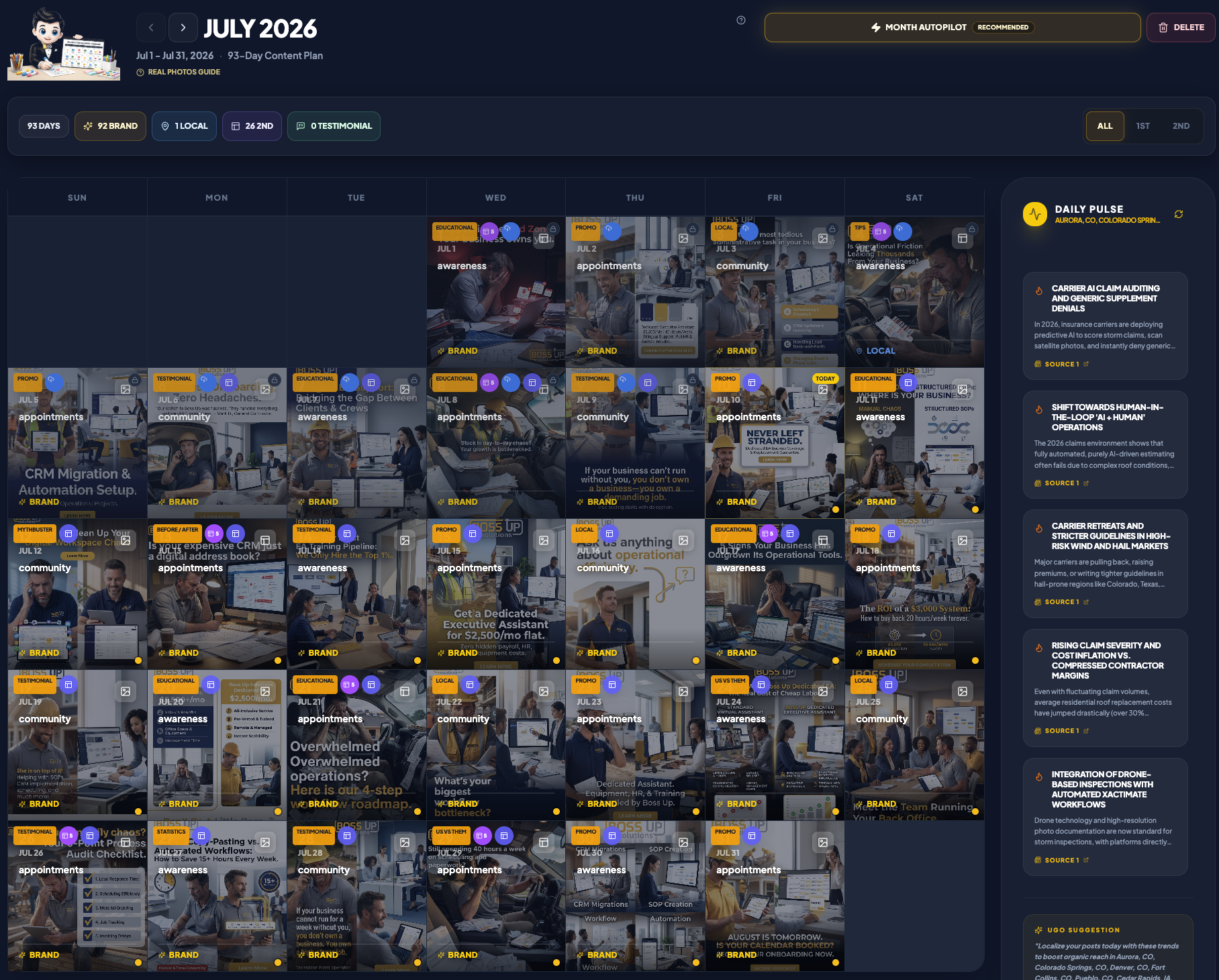Image resolution: width=1219 pixels, height=980 pixels.
Task: Open the purple 5-slide badge on Jul 4
Action: pyautogui.click(x=881, y=231)
